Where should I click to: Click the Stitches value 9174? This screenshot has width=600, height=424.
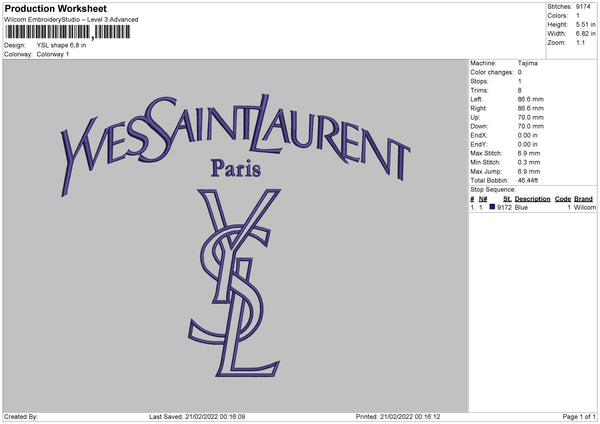[x=583, y=7]
